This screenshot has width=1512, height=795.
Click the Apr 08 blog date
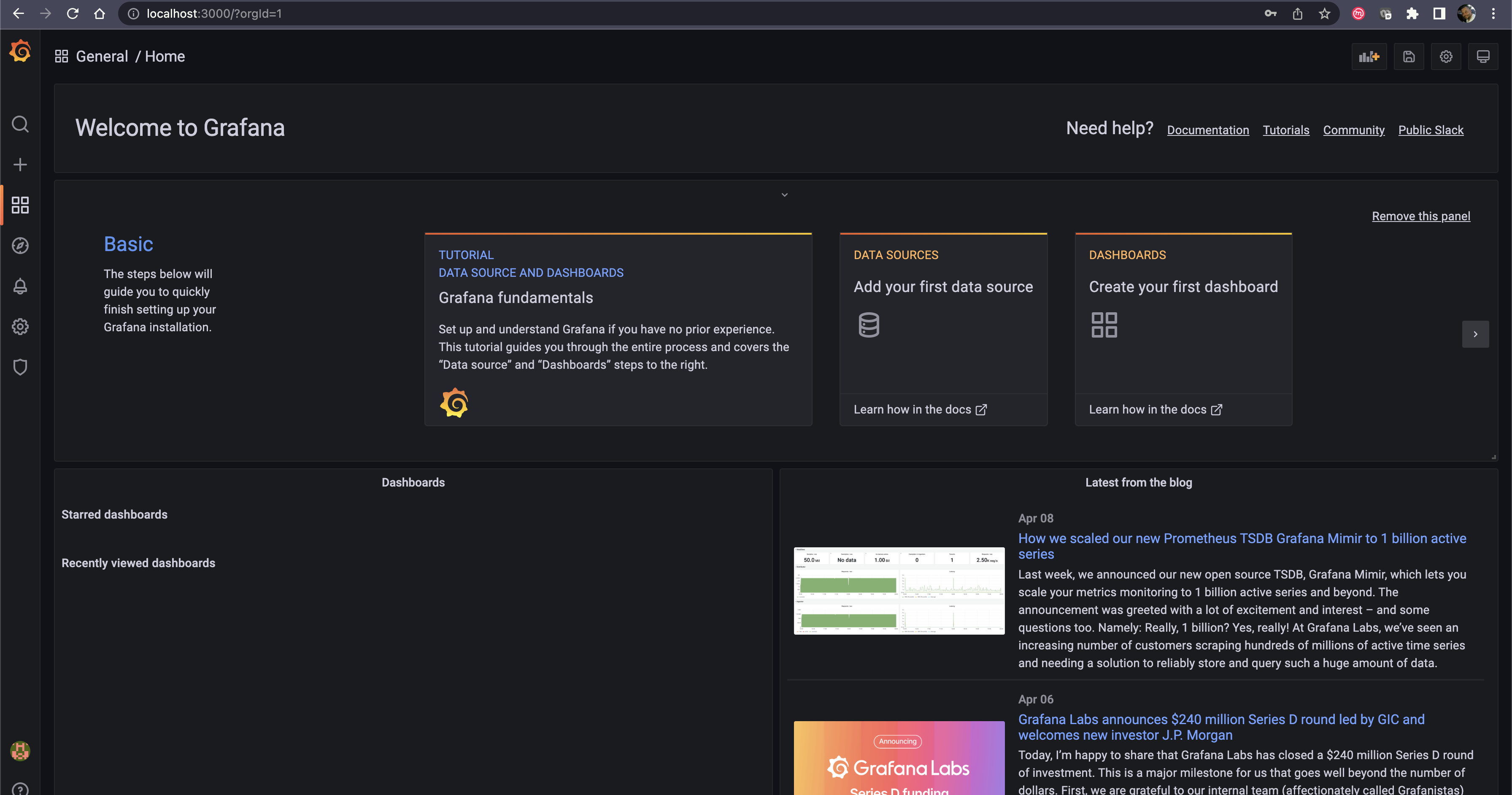1036,518
